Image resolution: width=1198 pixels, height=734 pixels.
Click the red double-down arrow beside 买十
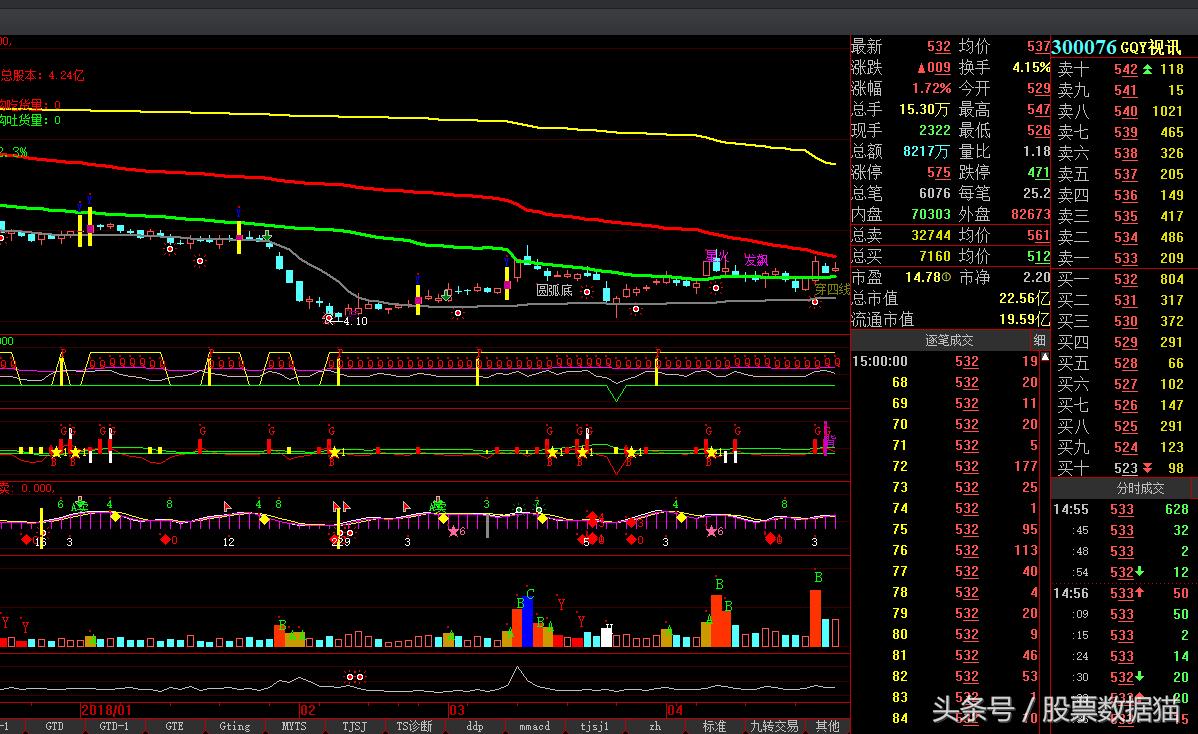[x=1147, y=469]
